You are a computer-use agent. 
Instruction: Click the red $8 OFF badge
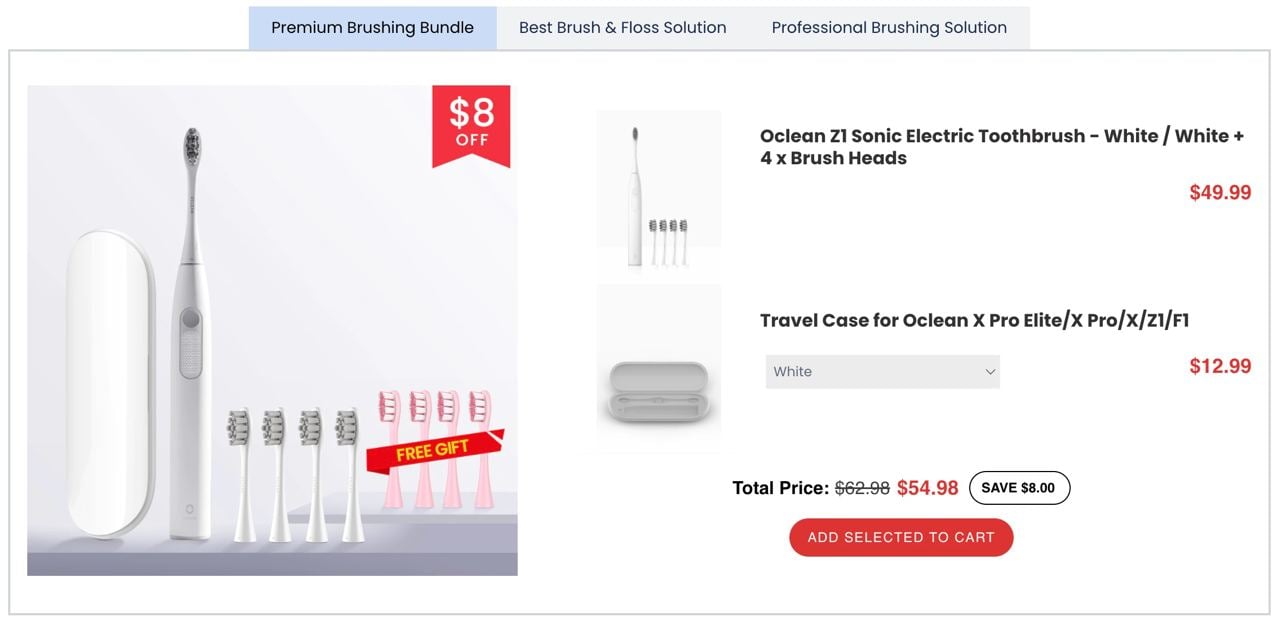click(x=471, y=126)
